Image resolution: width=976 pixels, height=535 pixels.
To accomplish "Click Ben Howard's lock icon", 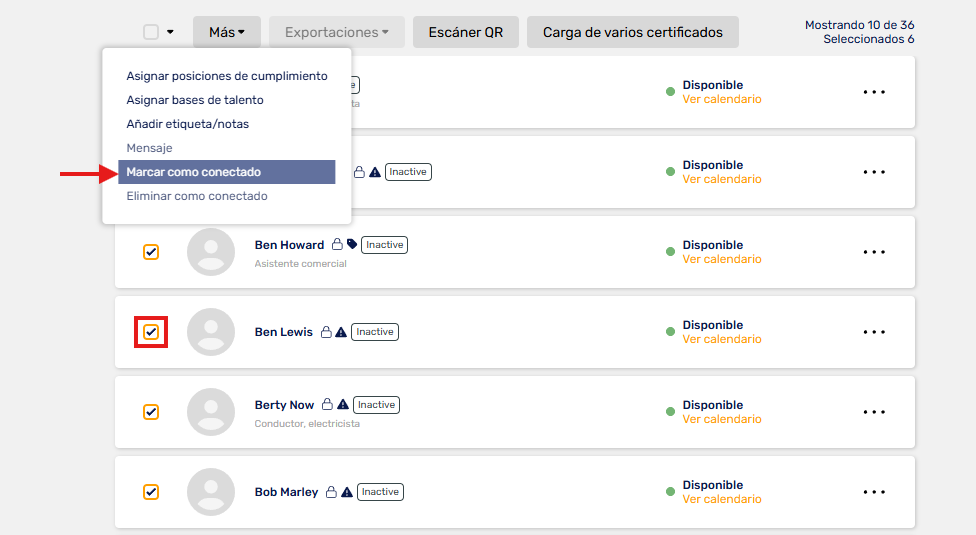I will pos(337,244).
